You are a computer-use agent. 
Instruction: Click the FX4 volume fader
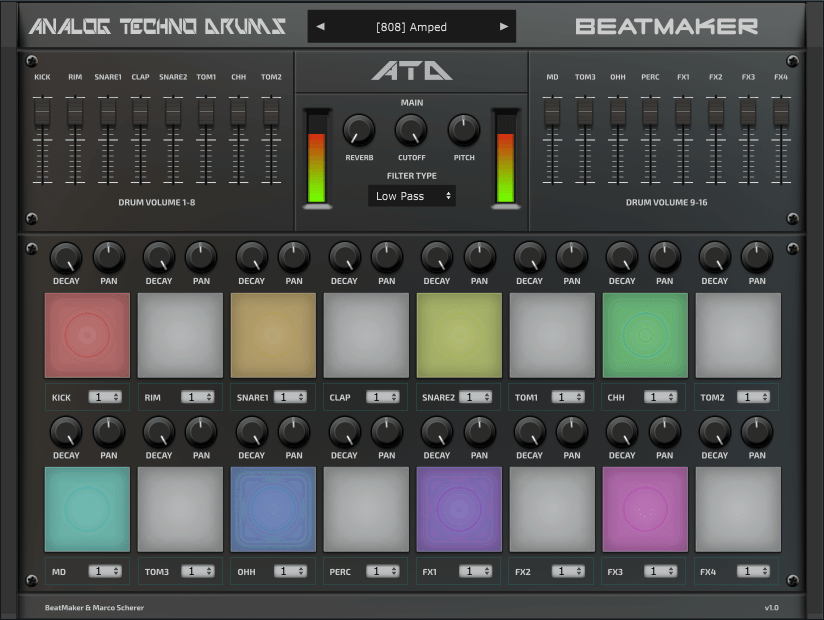click(x=780, y=112)
